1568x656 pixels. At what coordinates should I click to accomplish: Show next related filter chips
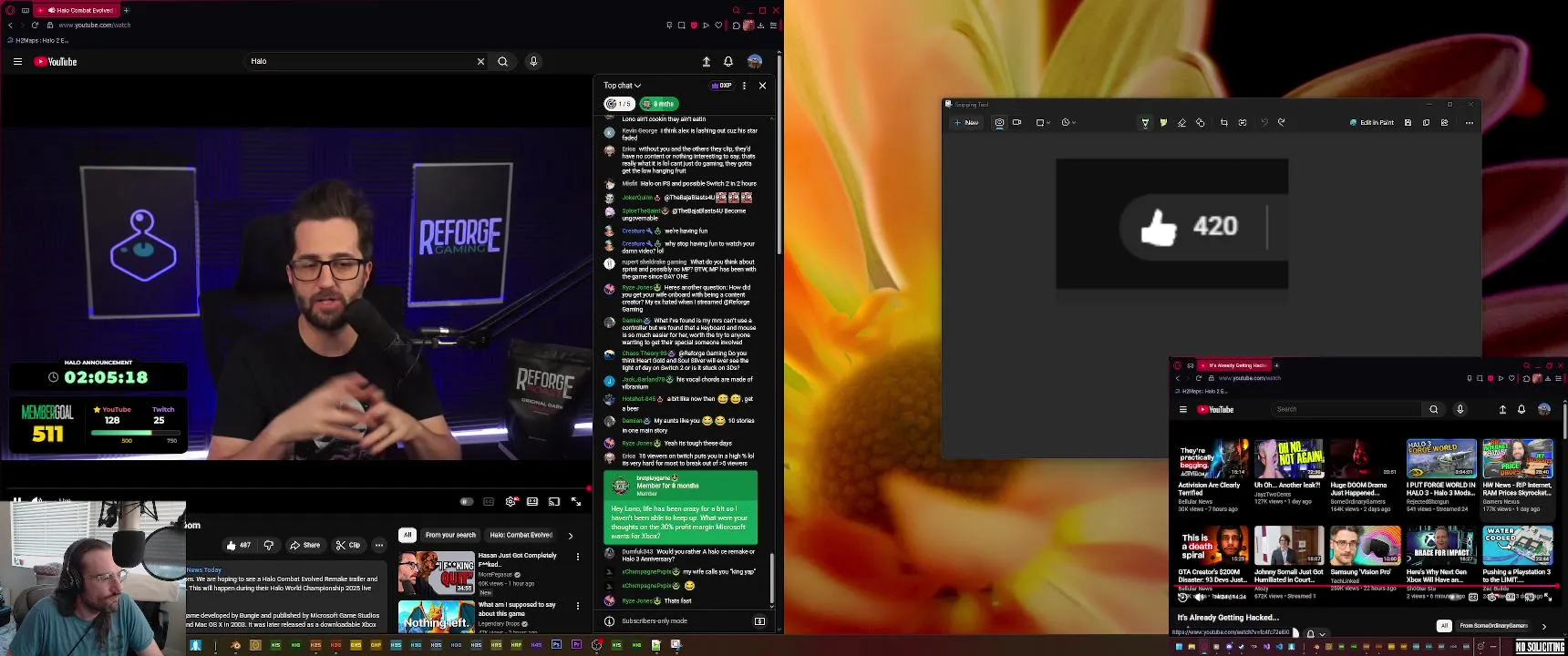coord(571,536)
